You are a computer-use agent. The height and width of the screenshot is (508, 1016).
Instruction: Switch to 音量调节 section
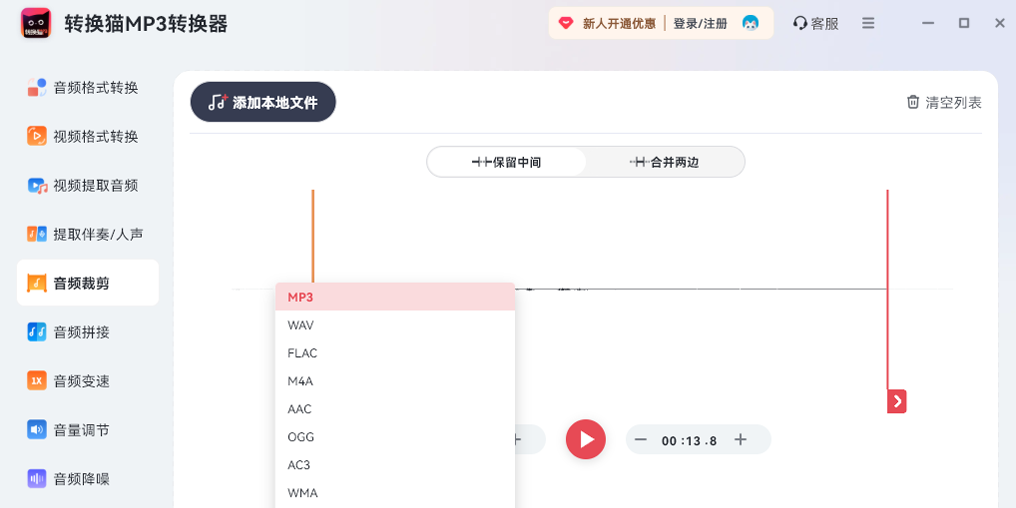(87, 430)
